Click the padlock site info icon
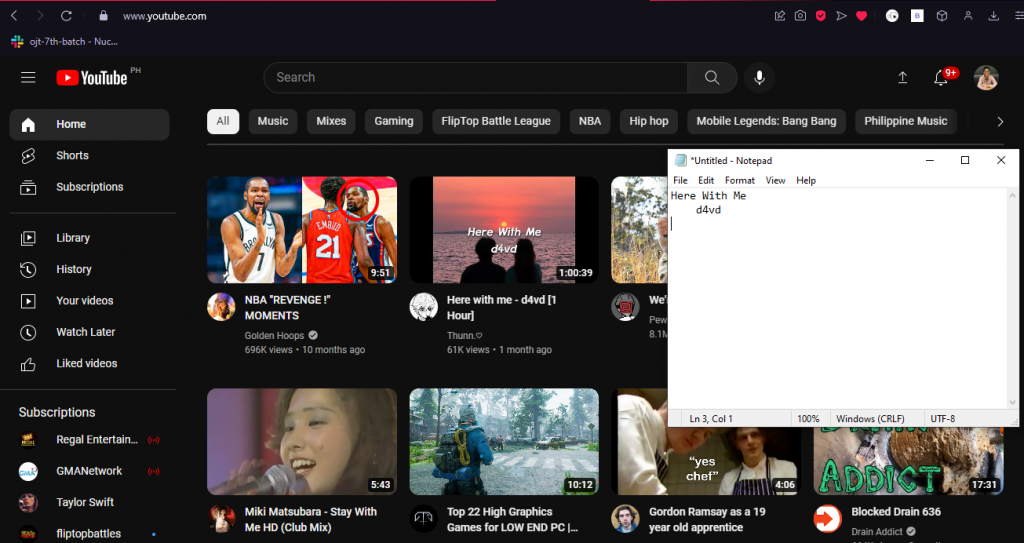1024x543 pixels. click(103, 16)
